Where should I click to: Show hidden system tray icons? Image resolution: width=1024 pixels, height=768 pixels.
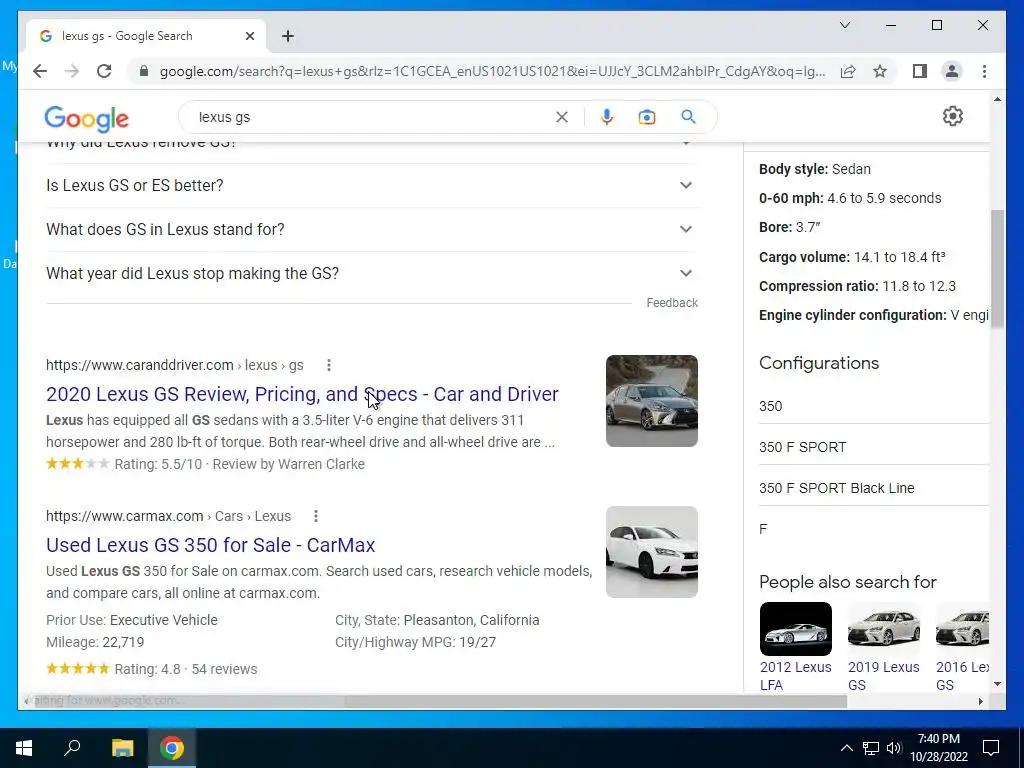coord(846,748)
